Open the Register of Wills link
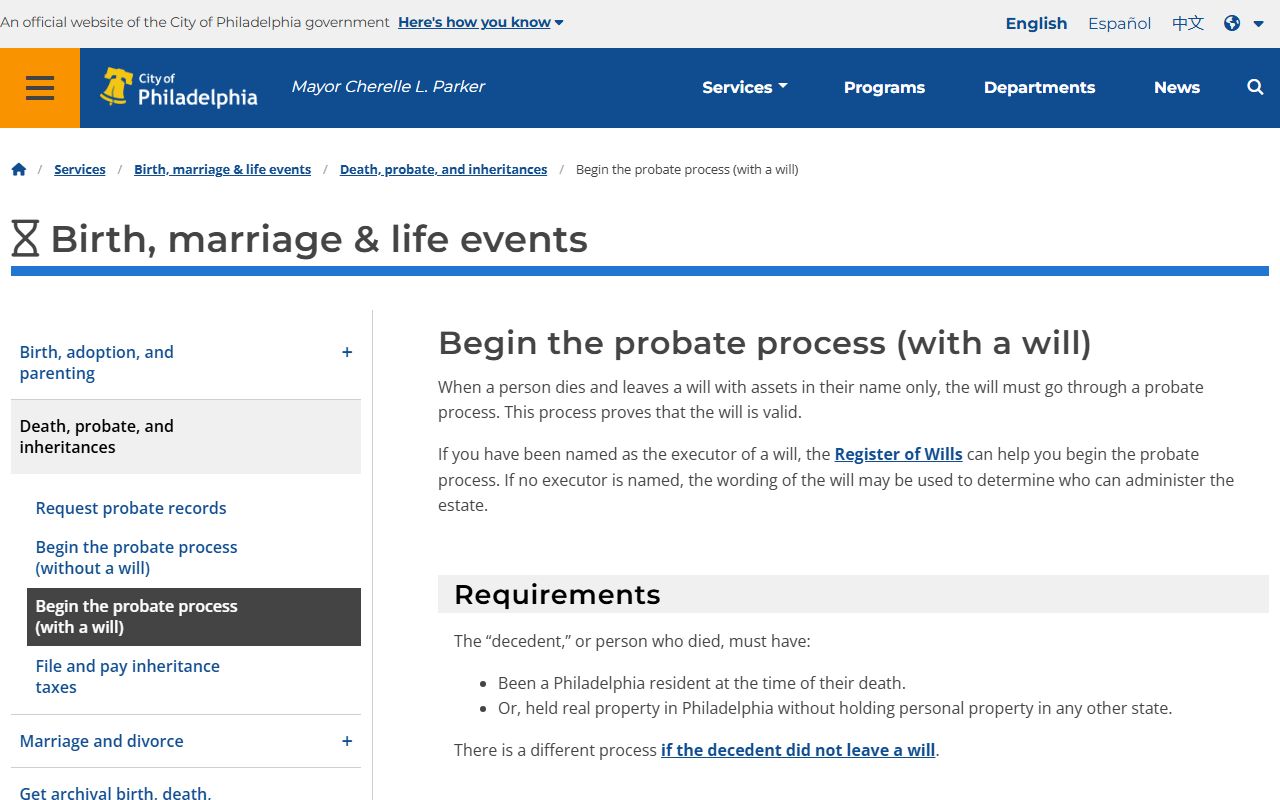The height and width of the screenshot is (800, 1280). 898,454
